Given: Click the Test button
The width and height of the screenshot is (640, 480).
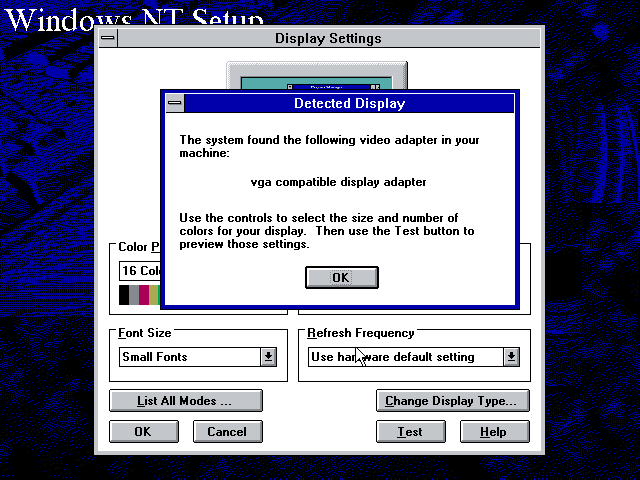Looking at the screenshot, I should tap(411, 432).
